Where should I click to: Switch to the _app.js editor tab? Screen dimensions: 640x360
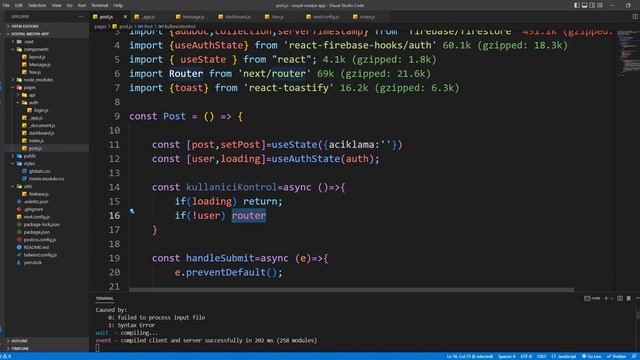click(x=149, y=17)
